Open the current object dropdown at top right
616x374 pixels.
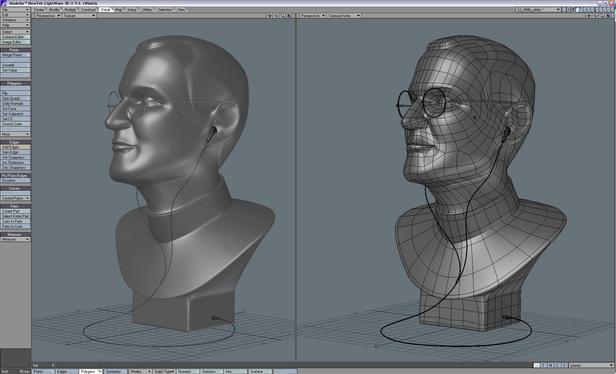pyautogui.click(x=538, y=9)
